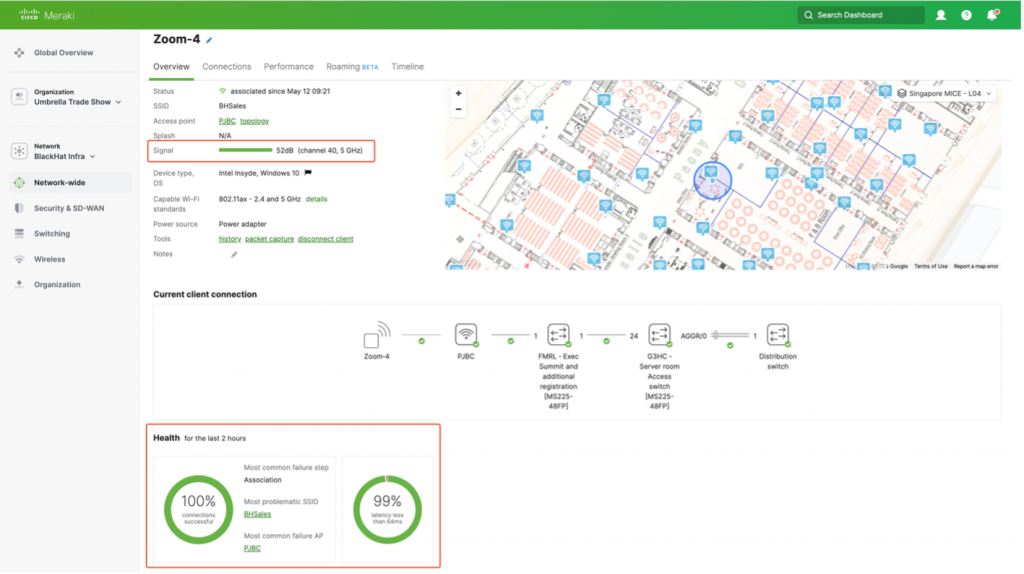Zoom out on the floor plan map
Screen dimensions: 1024x574
(x=458, y=109)
